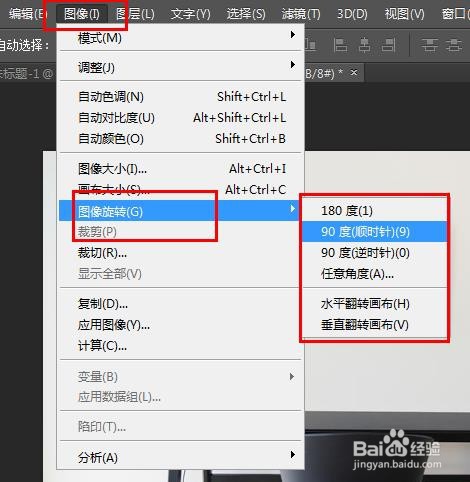Open the 图像(I) menu

(x=82, y=14)
